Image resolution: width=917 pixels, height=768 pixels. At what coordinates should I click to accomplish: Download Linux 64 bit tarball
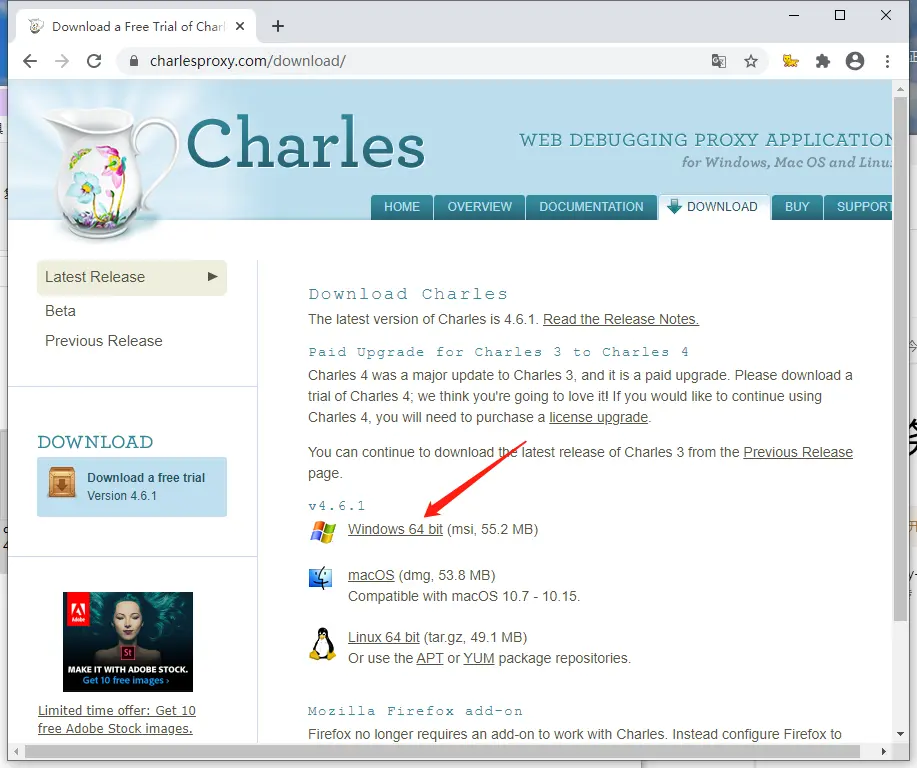coord(384,638)
